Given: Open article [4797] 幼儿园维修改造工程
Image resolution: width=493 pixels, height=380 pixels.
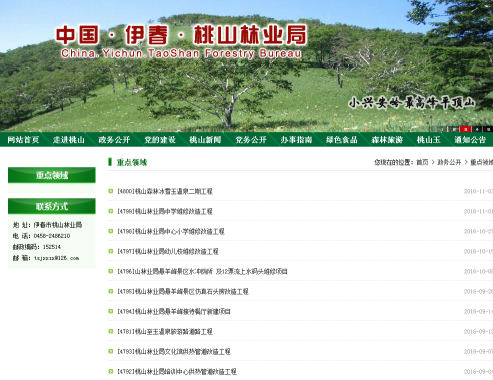Looking at the screenshot, I should click(168, 251).
